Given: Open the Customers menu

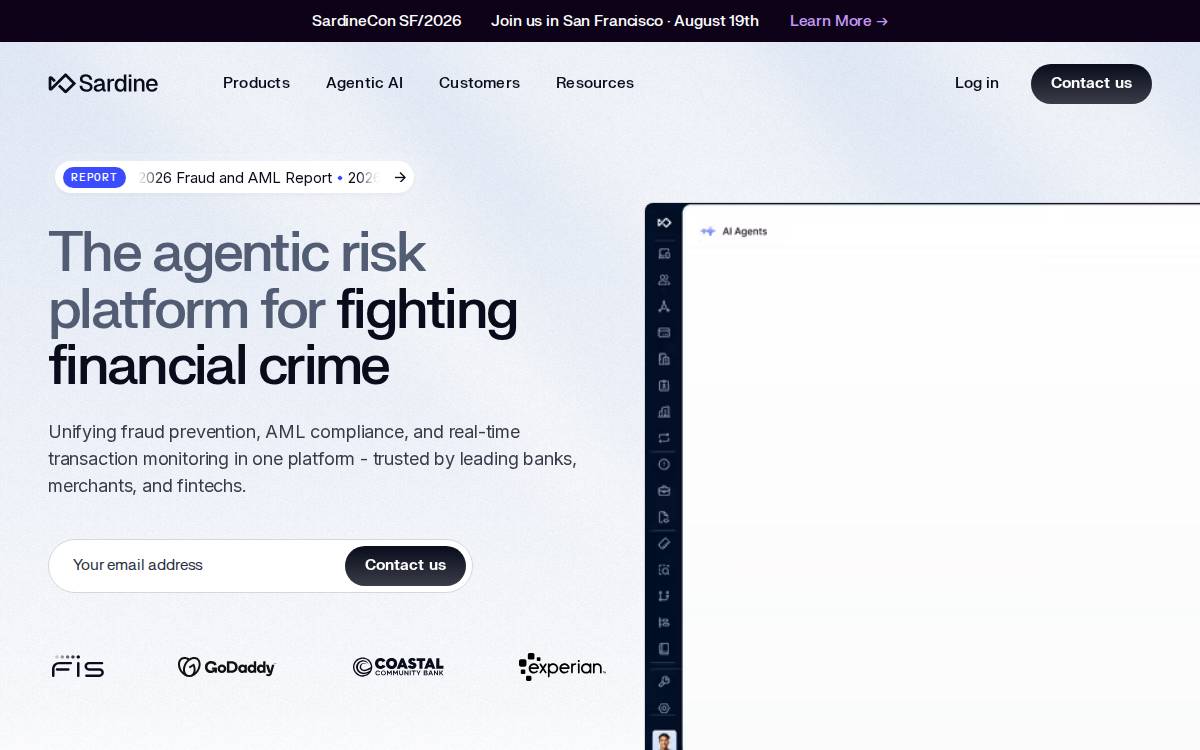Looking at the screenshot, I should coord(479,83).
